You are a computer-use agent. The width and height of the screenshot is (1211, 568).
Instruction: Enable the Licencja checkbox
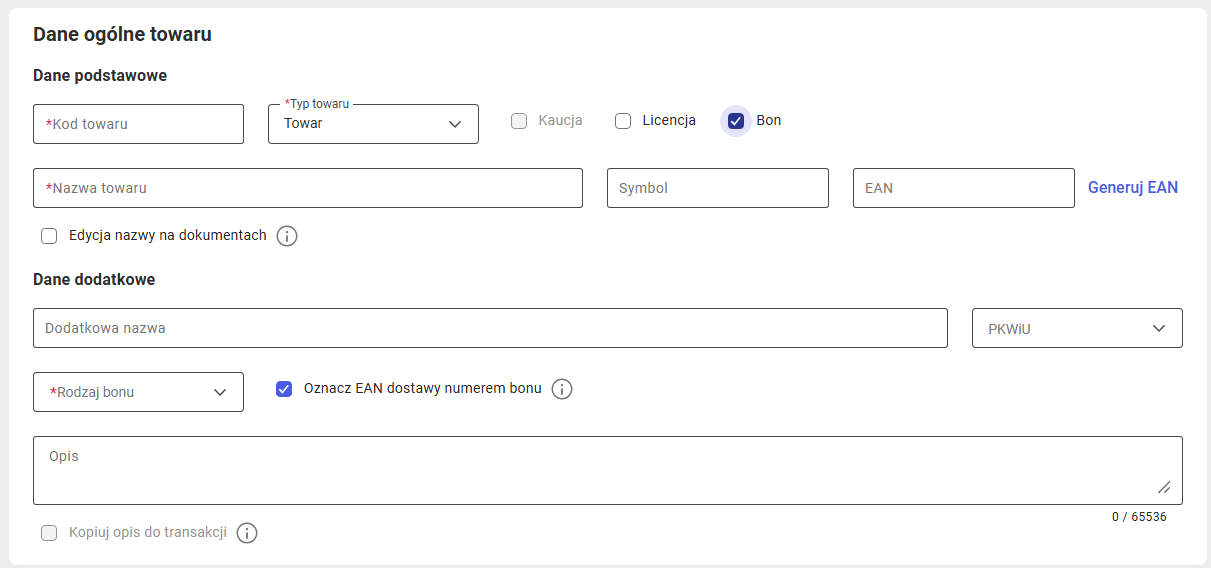click(623, 121)
